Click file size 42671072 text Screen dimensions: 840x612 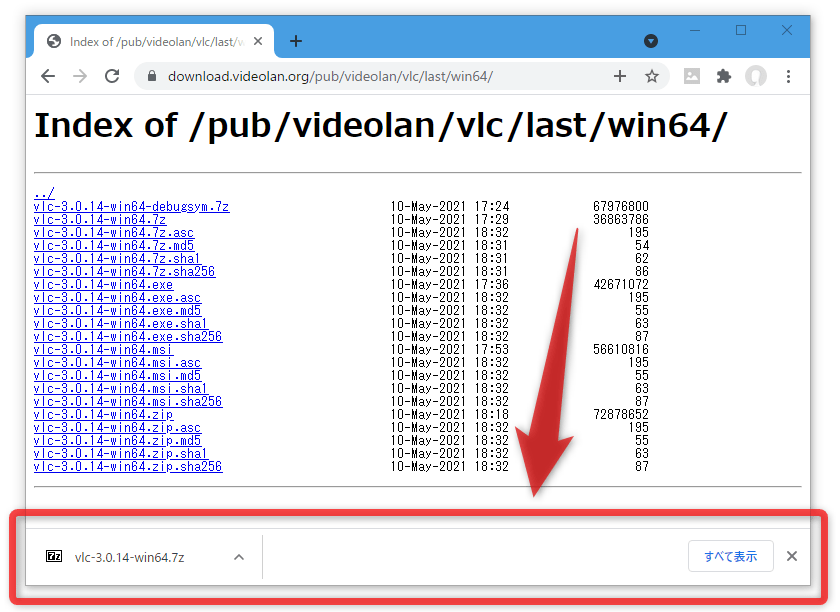point(621,285)
